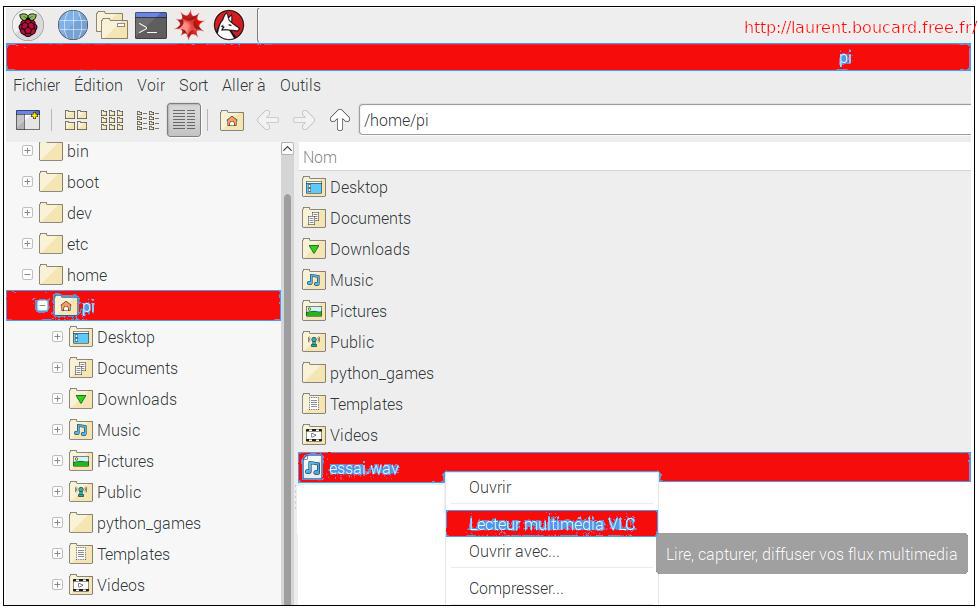Launch the terminal from the taskbar
978x612 pixels.
click(x=151, y=26)
